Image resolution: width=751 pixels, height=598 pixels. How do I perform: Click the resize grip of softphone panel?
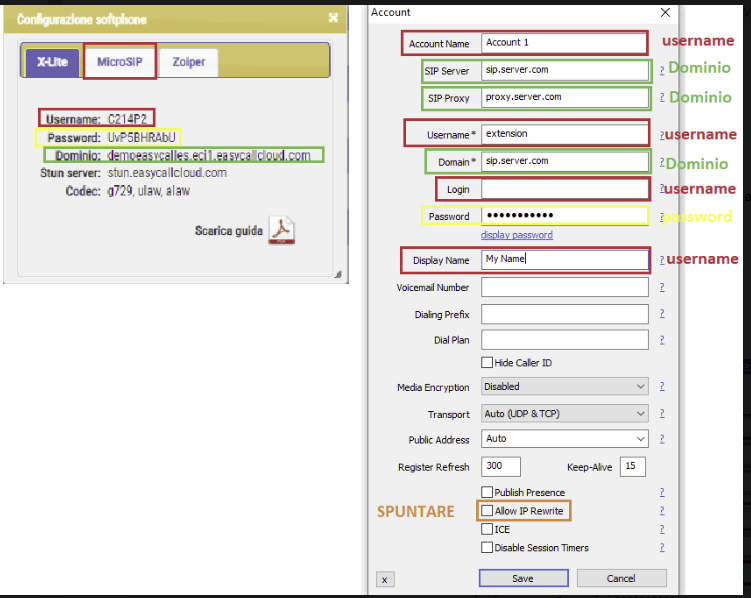point(338,274)
